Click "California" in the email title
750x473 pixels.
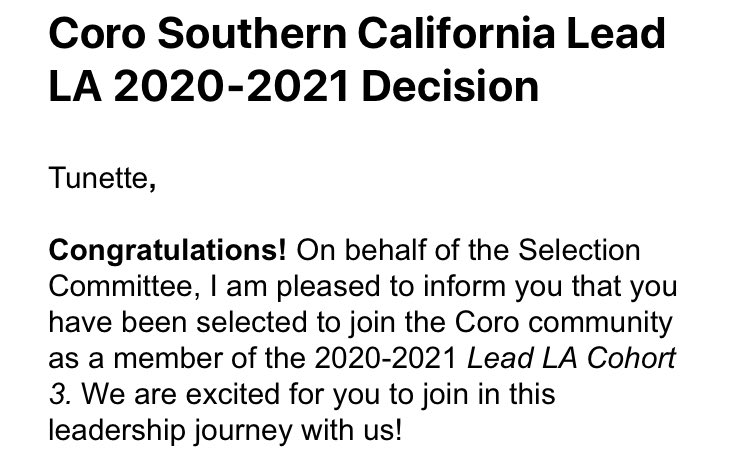pyautogui.click(x=456, y=33)
